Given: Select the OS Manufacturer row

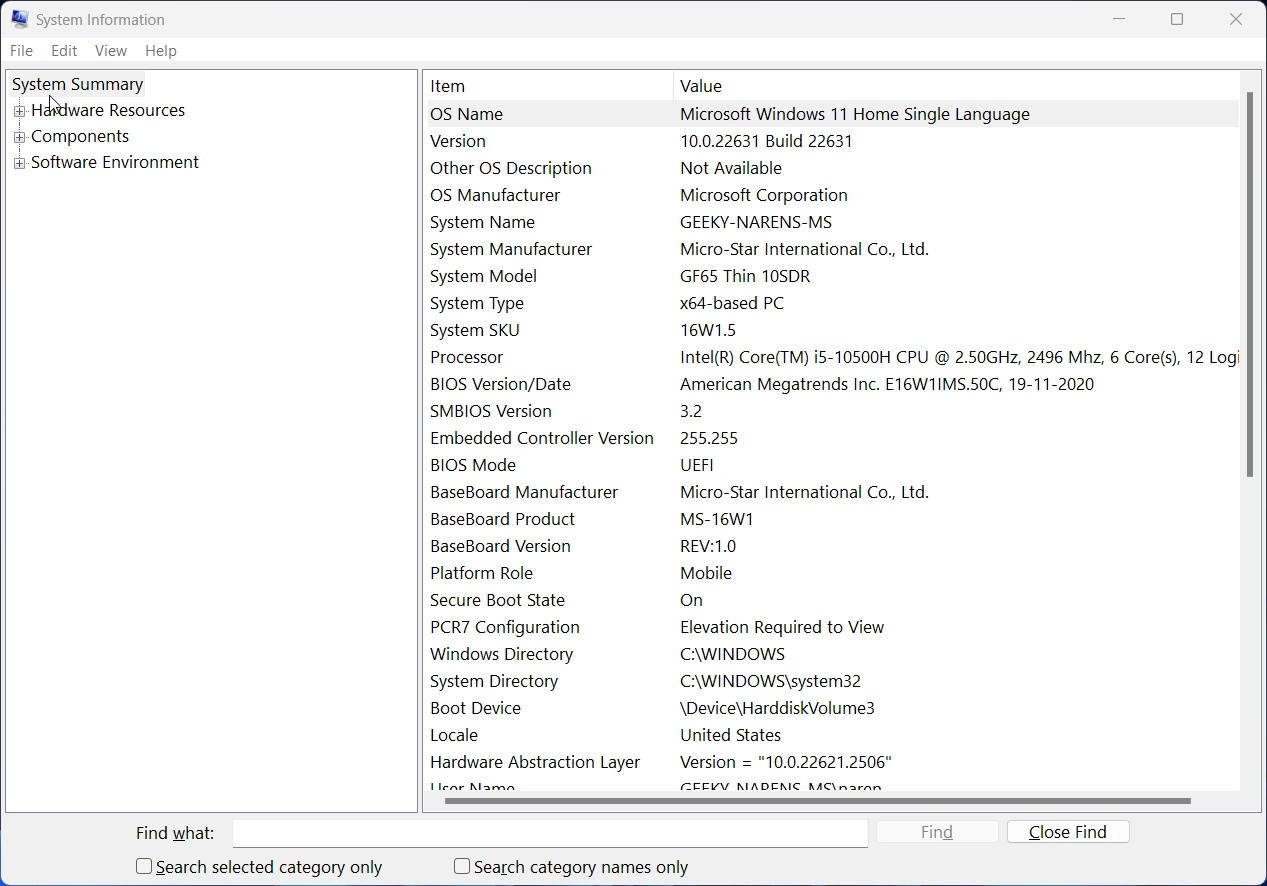Looking at the screenshot, I should (833, 195).
